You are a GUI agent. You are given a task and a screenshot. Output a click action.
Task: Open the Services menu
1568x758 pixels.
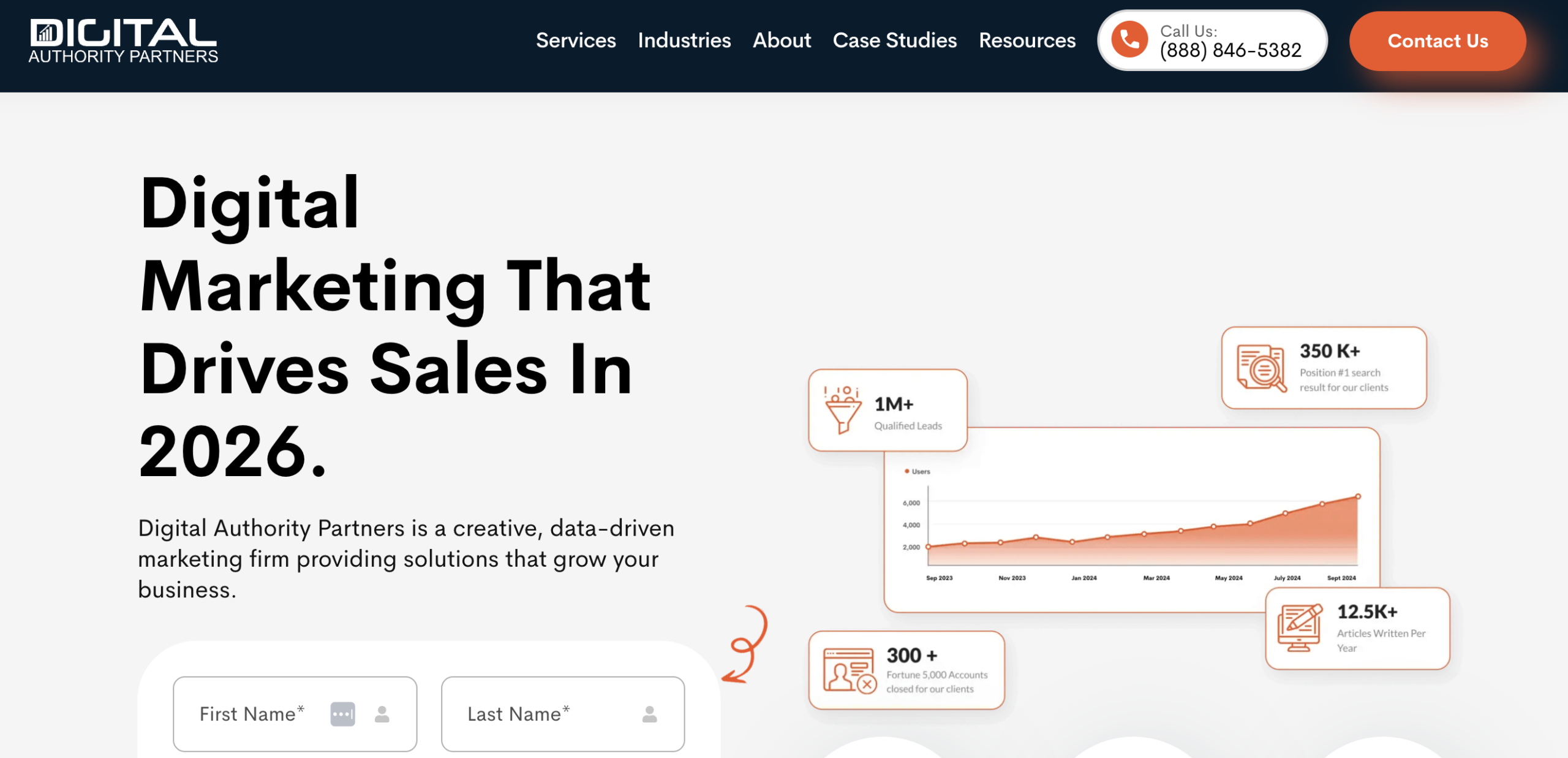click(x=575, y=40)
